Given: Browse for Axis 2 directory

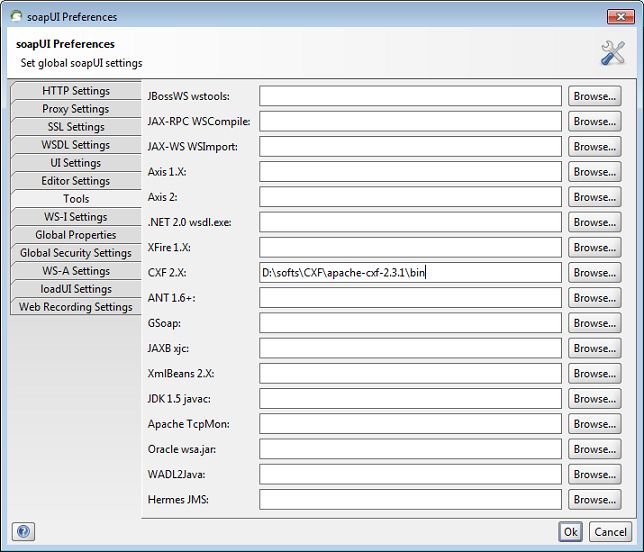Looking at the screenshot, I should tap(594, 197).
